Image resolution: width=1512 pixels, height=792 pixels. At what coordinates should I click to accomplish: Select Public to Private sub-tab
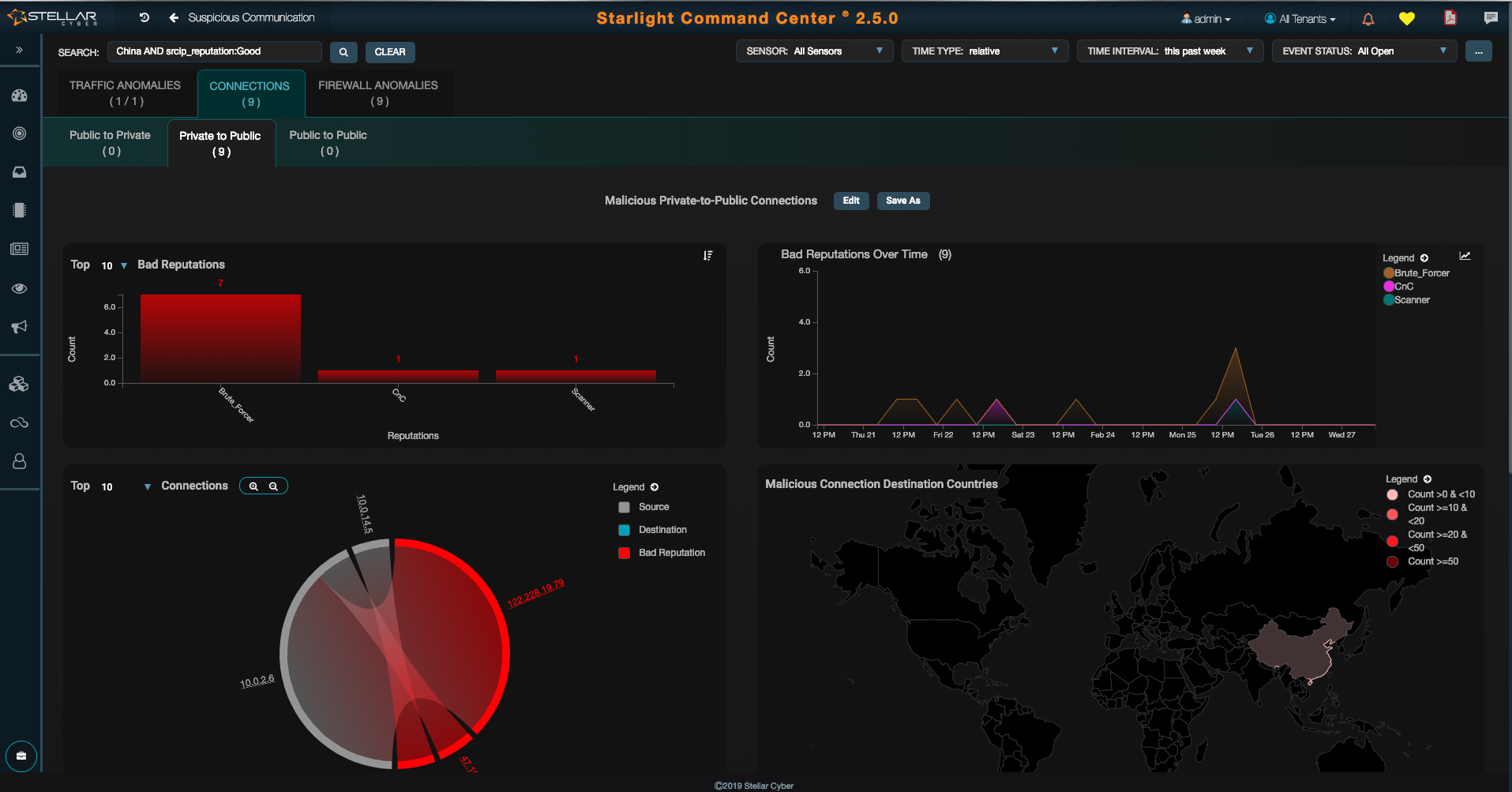coord(110,143)
